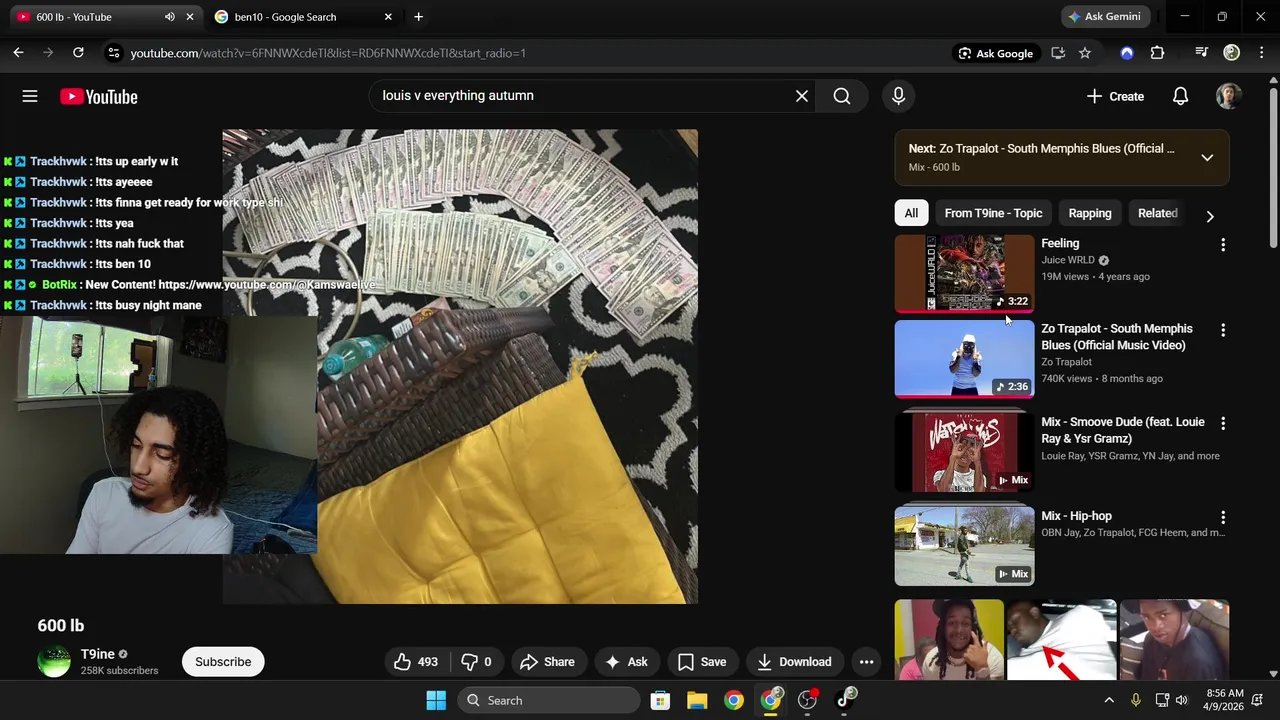Show hidden system tray icons
Image resolution: width=1280 pixels, height=720 pixels.
(x=1108, y=700)
